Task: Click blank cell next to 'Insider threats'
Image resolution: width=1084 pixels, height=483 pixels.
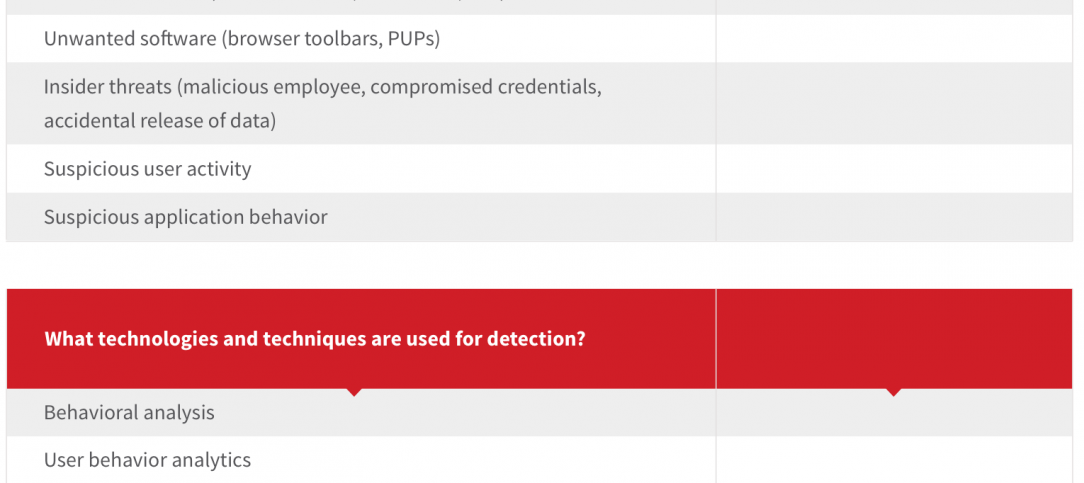Action: tap(894, 104)
